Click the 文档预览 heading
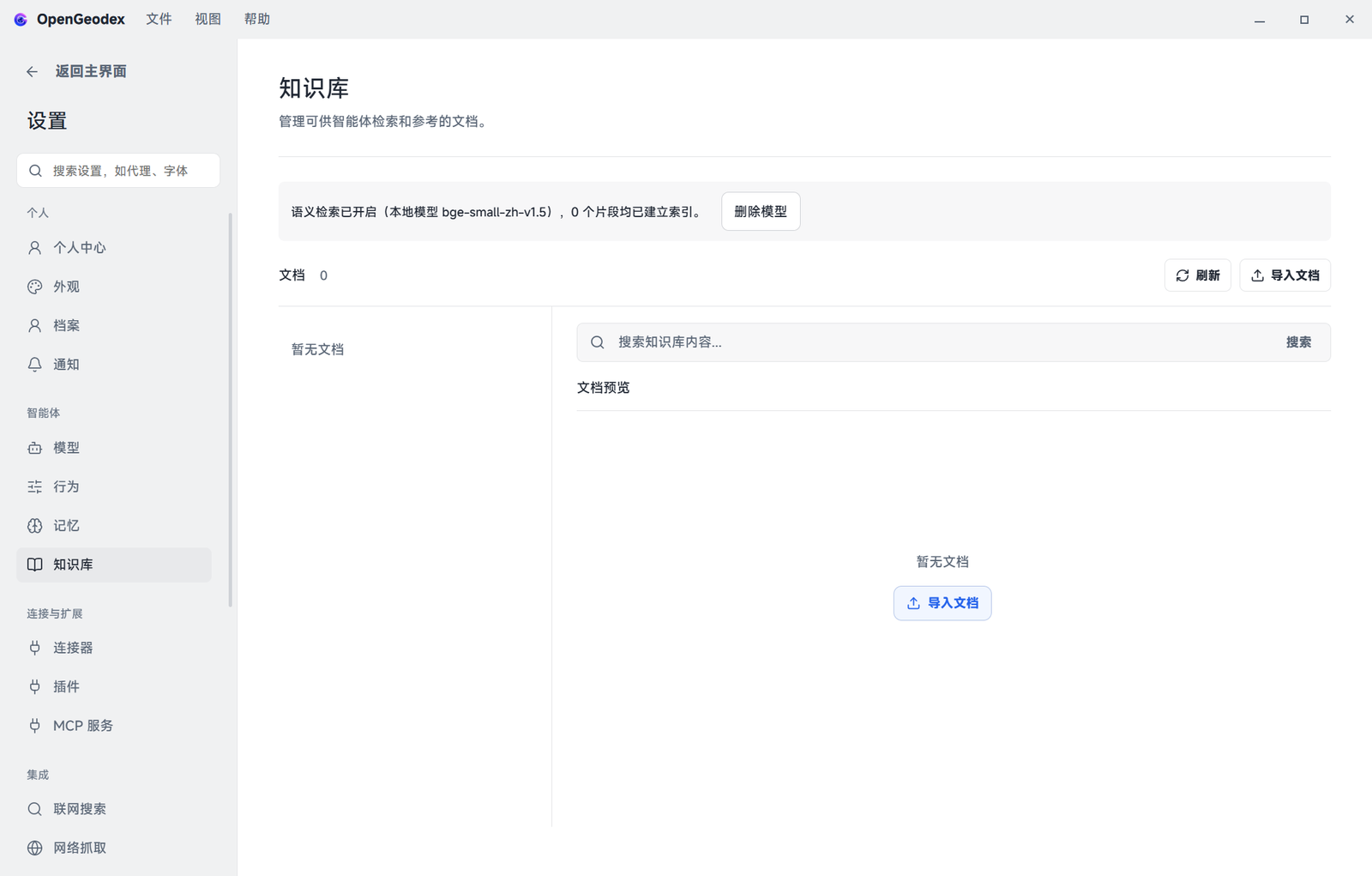Screen dimensions: 1372x876 603,388
